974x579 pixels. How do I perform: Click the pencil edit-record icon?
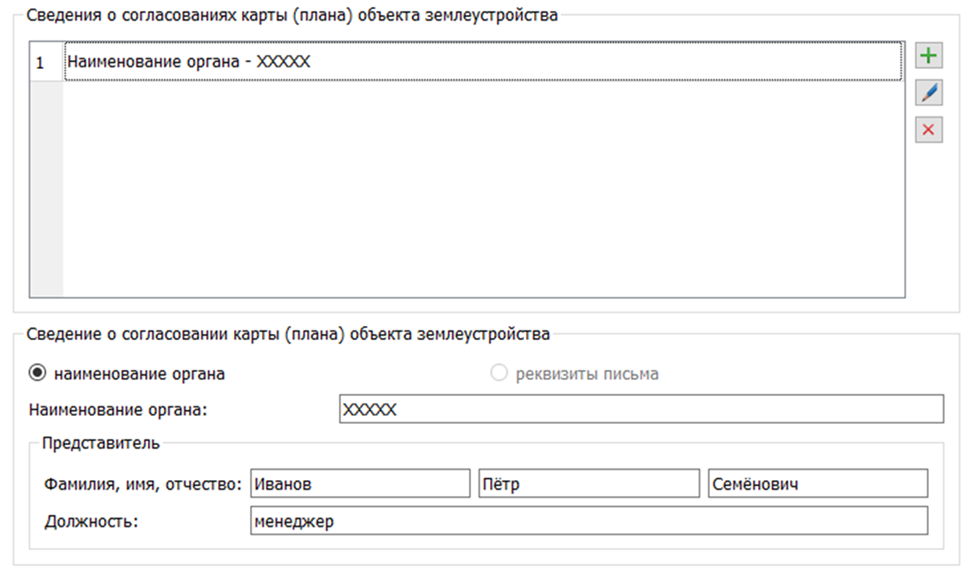click(929, 93)
